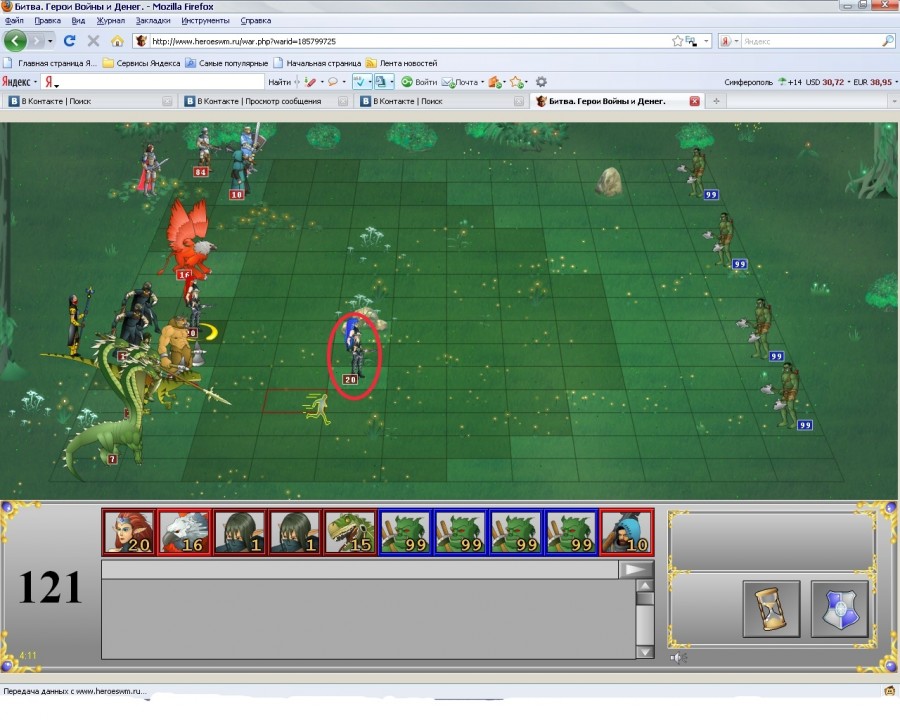Click the Yandex toolbar star favorites icon
The width and height of the screenshot is (900, 720).
(516, 82)
